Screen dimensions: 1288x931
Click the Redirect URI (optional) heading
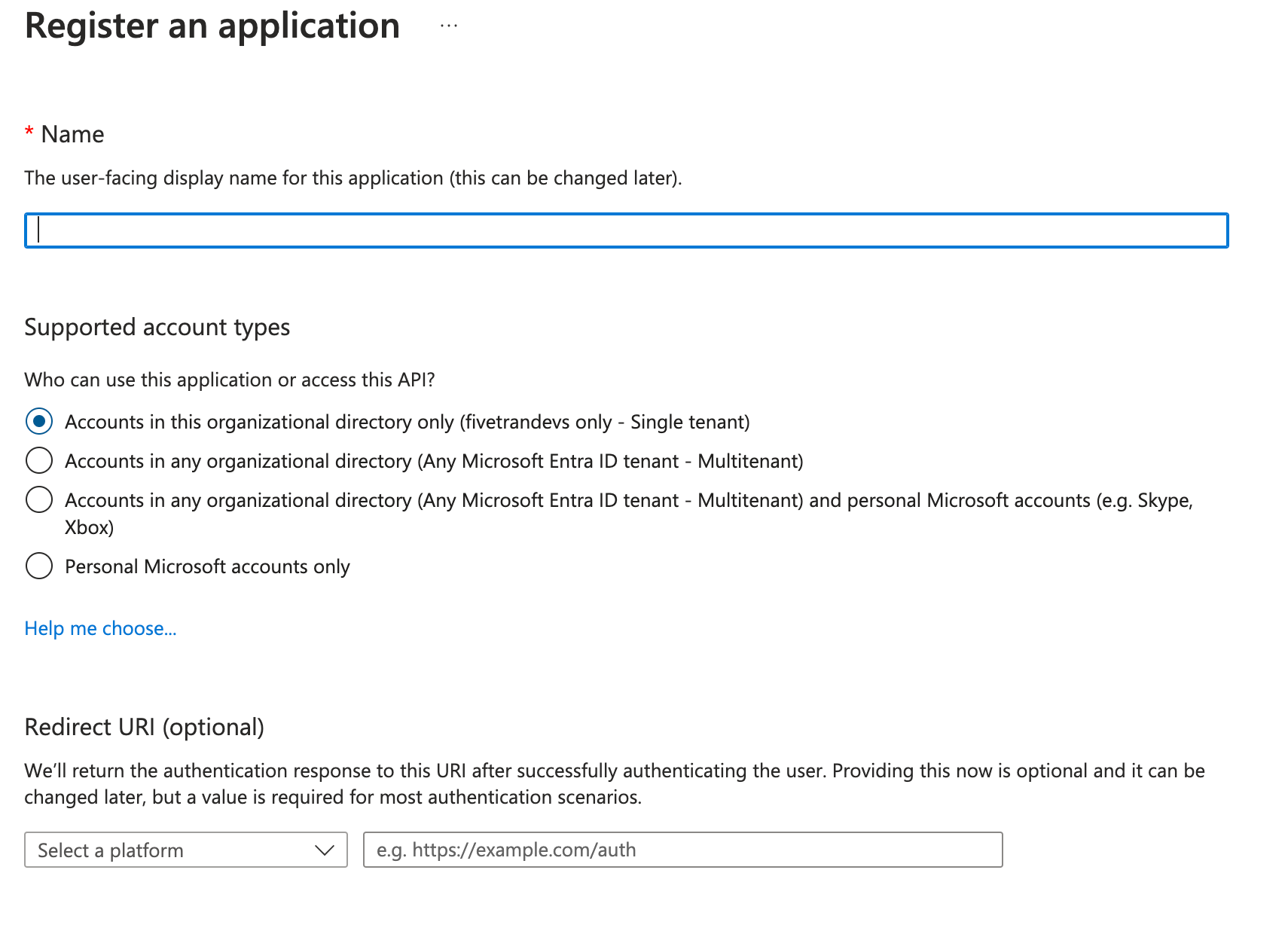tap(145, 727)
